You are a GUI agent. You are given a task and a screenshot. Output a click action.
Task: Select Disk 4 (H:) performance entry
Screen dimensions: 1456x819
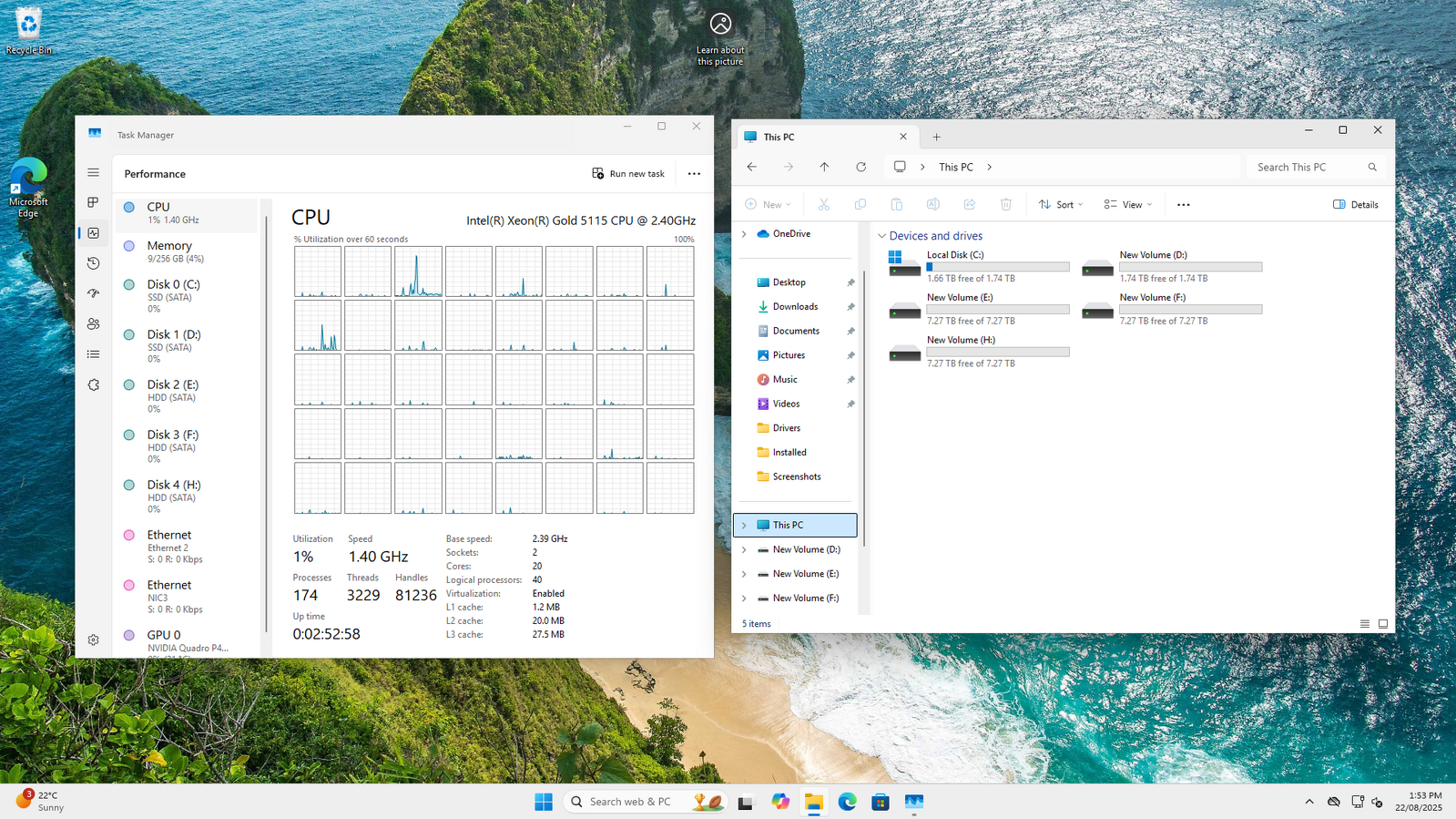187,497
